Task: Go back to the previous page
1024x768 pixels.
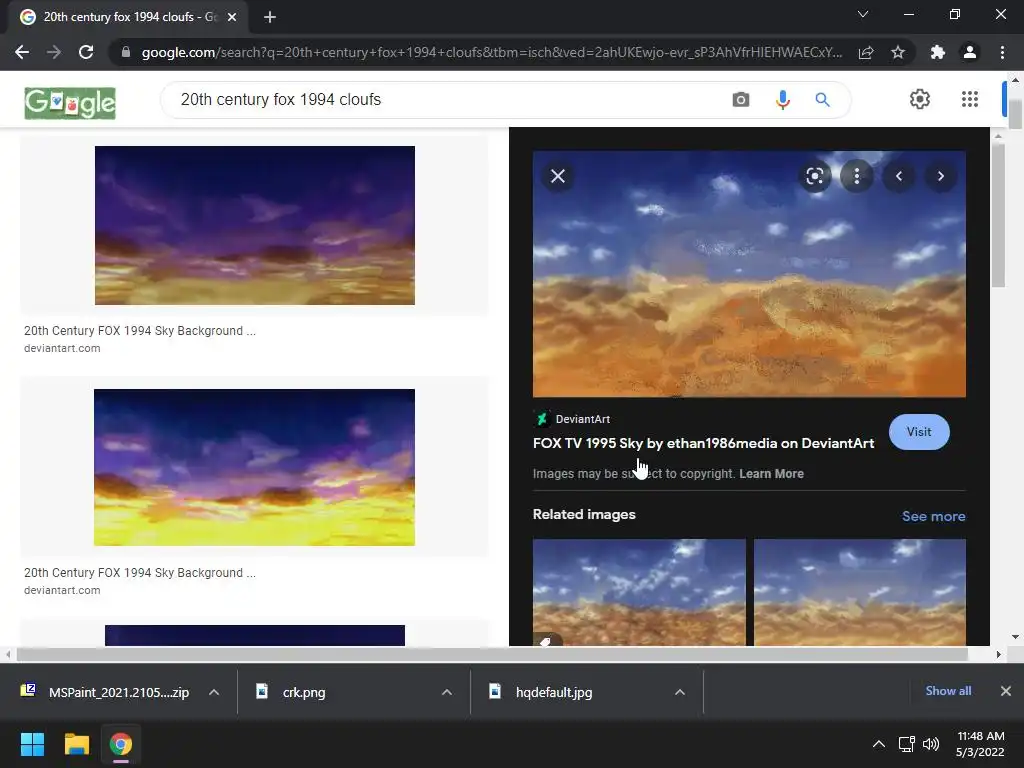Action: pos(22,52)
